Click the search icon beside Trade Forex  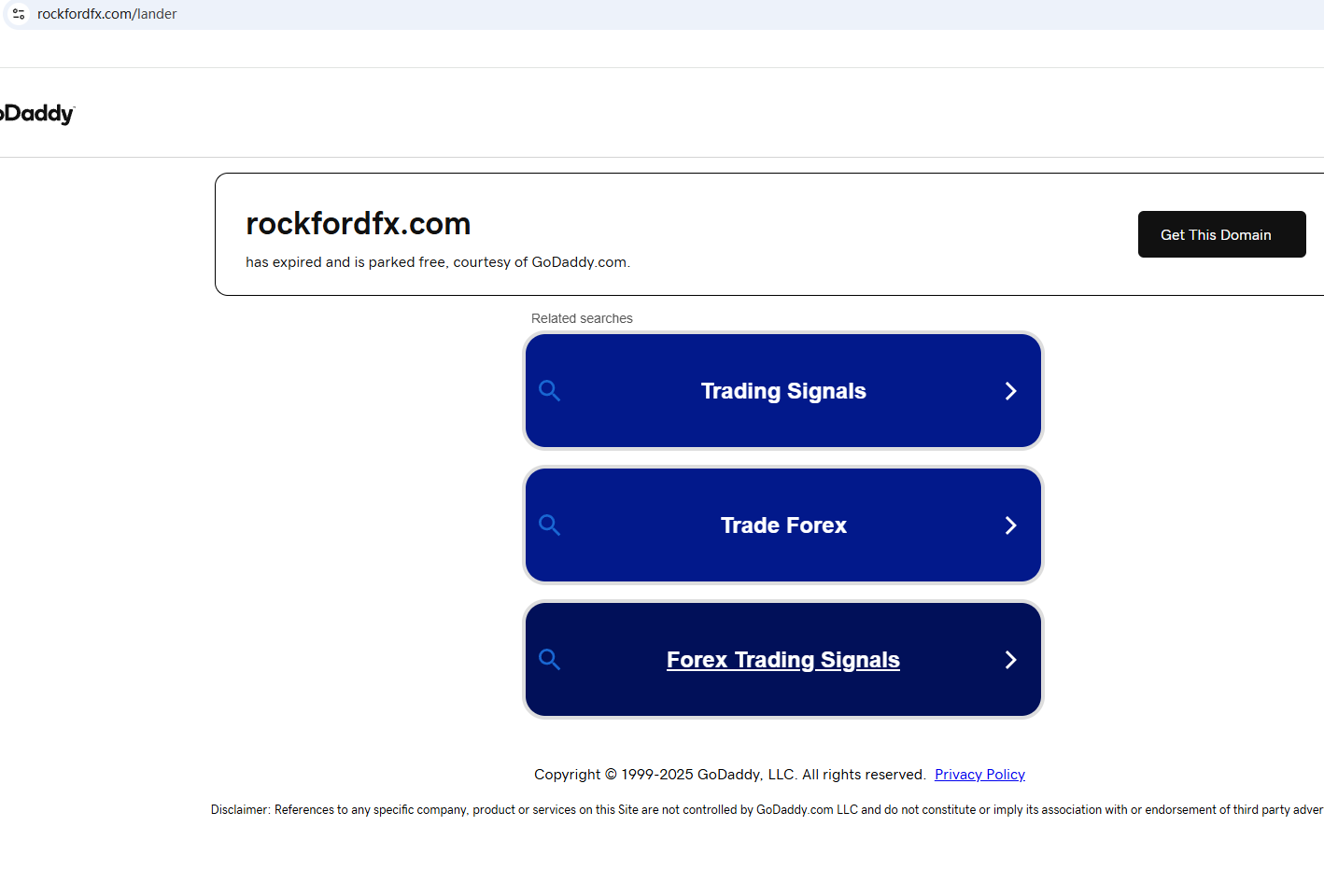click(x=550, y=525)
